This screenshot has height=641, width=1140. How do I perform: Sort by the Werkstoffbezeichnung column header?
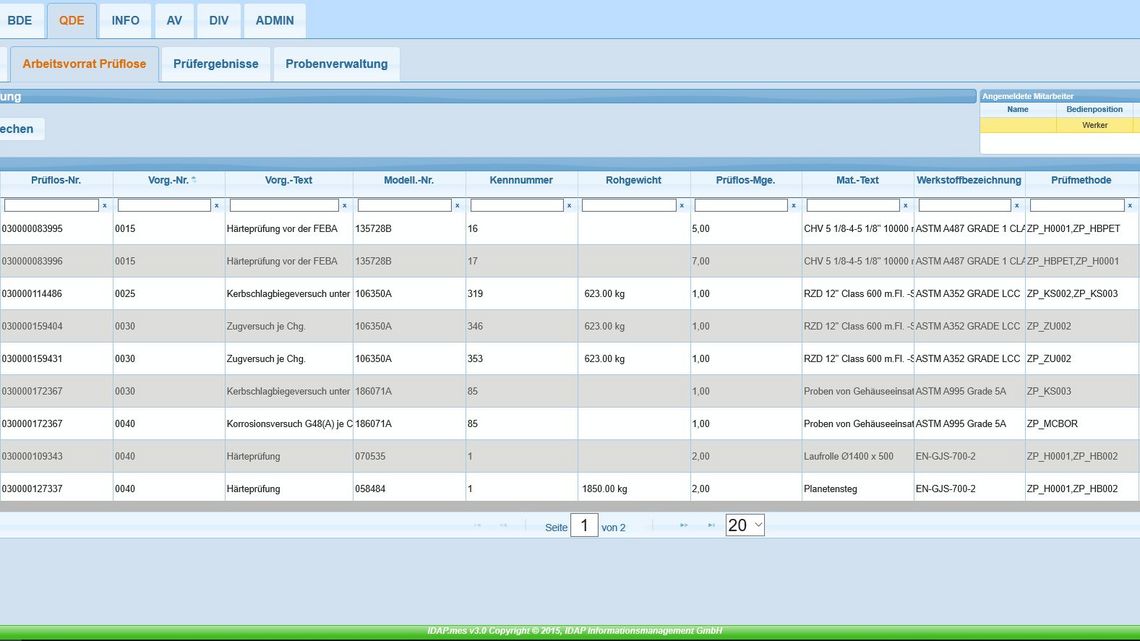968,180
